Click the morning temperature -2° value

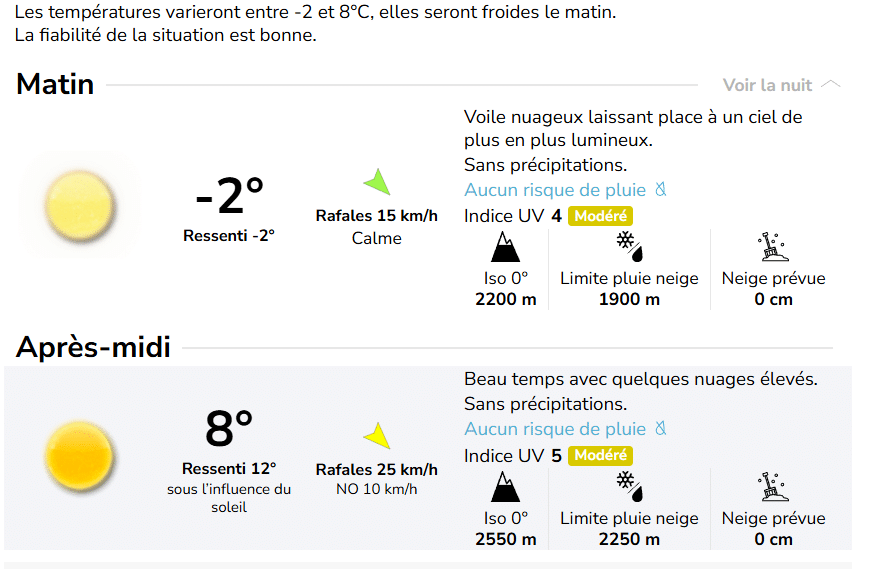[x=229, y=195]
